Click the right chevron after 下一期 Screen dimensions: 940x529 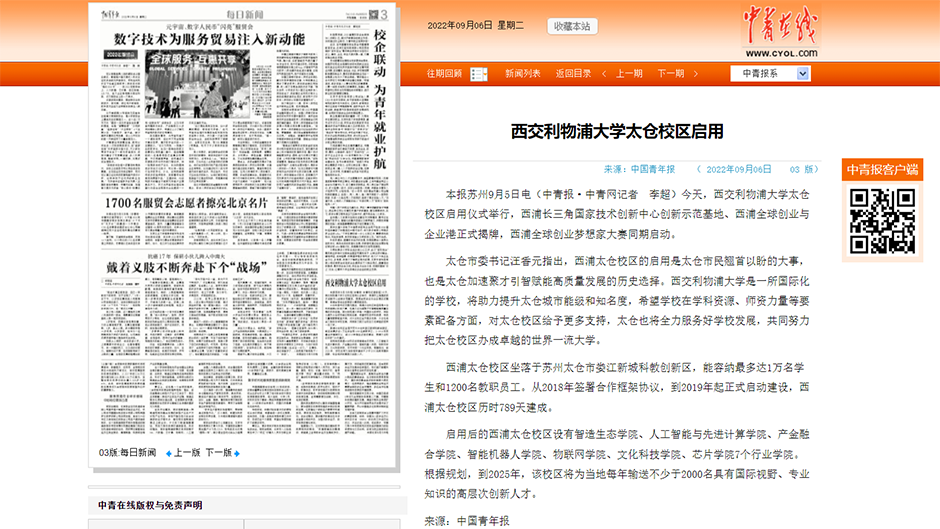695,74
